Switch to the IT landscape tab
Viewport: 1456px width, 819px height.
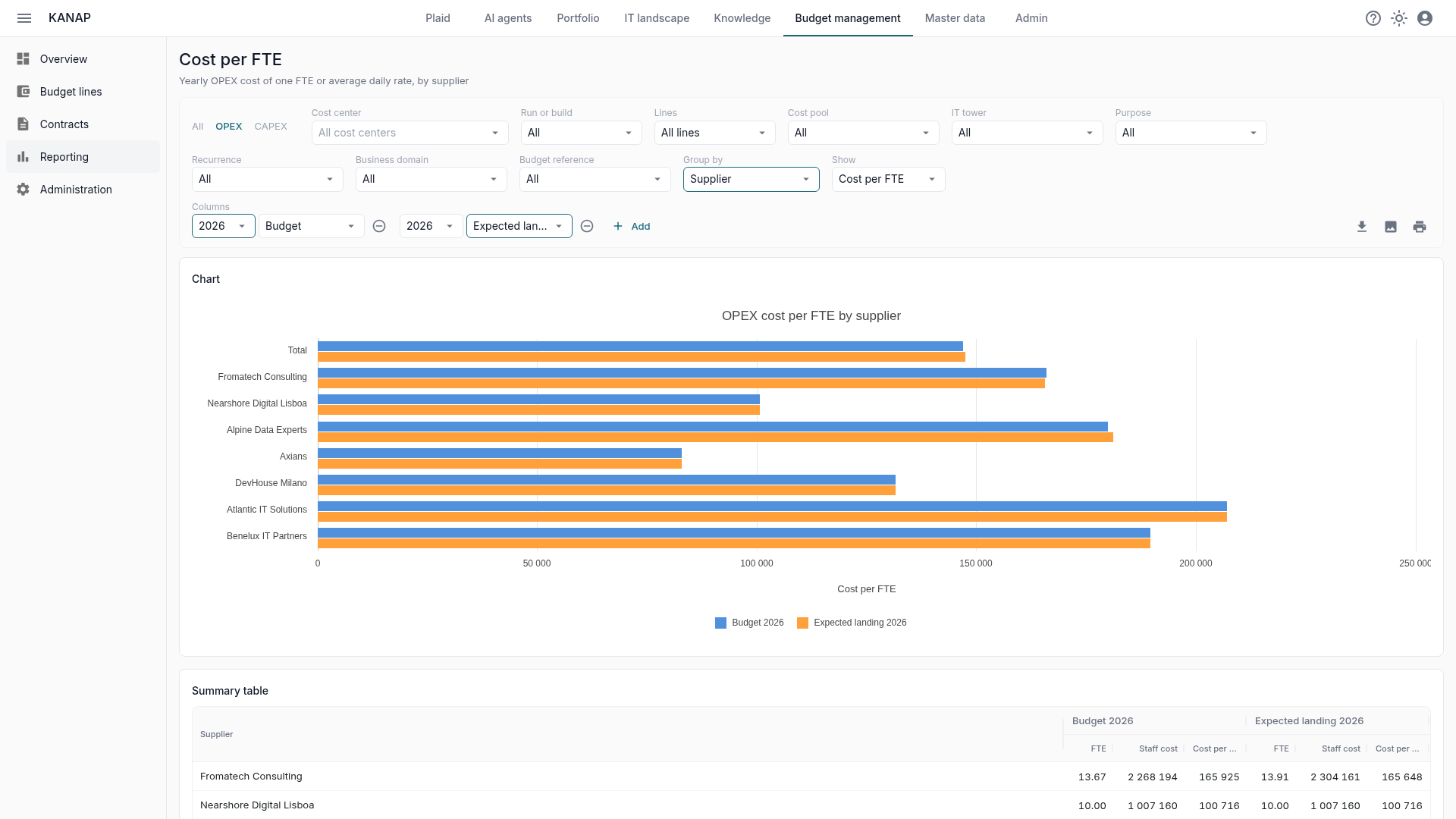657,18
